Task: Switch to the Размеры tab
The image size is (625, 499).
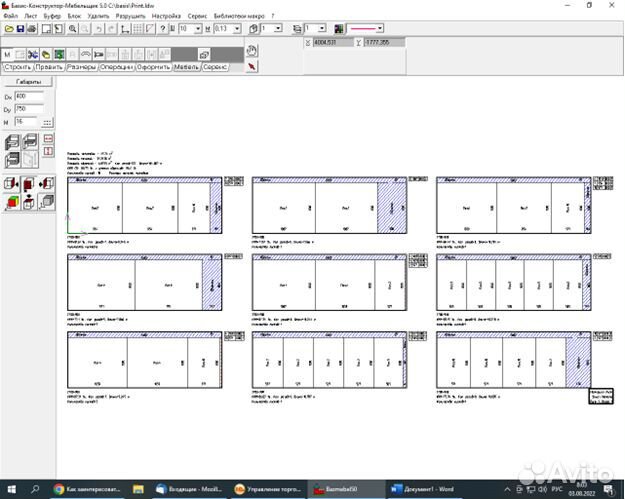Action: (81, 67)
